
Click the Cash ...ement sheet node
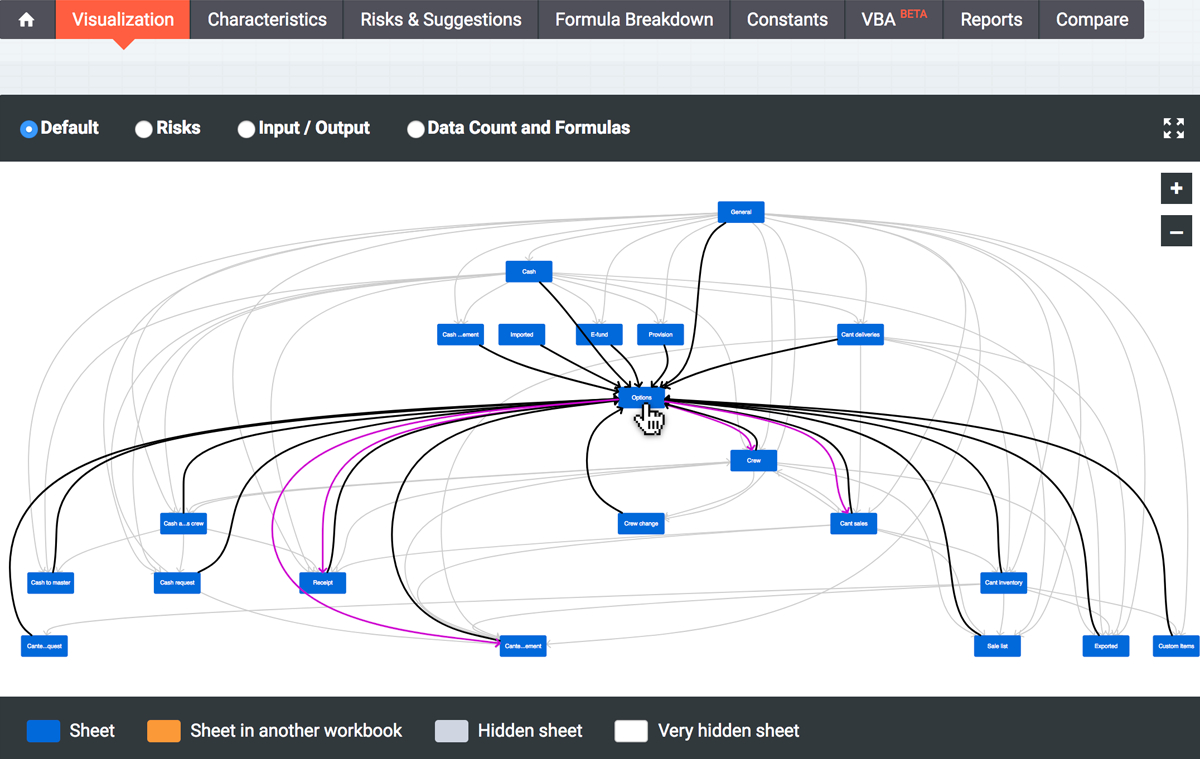[461, 335]
